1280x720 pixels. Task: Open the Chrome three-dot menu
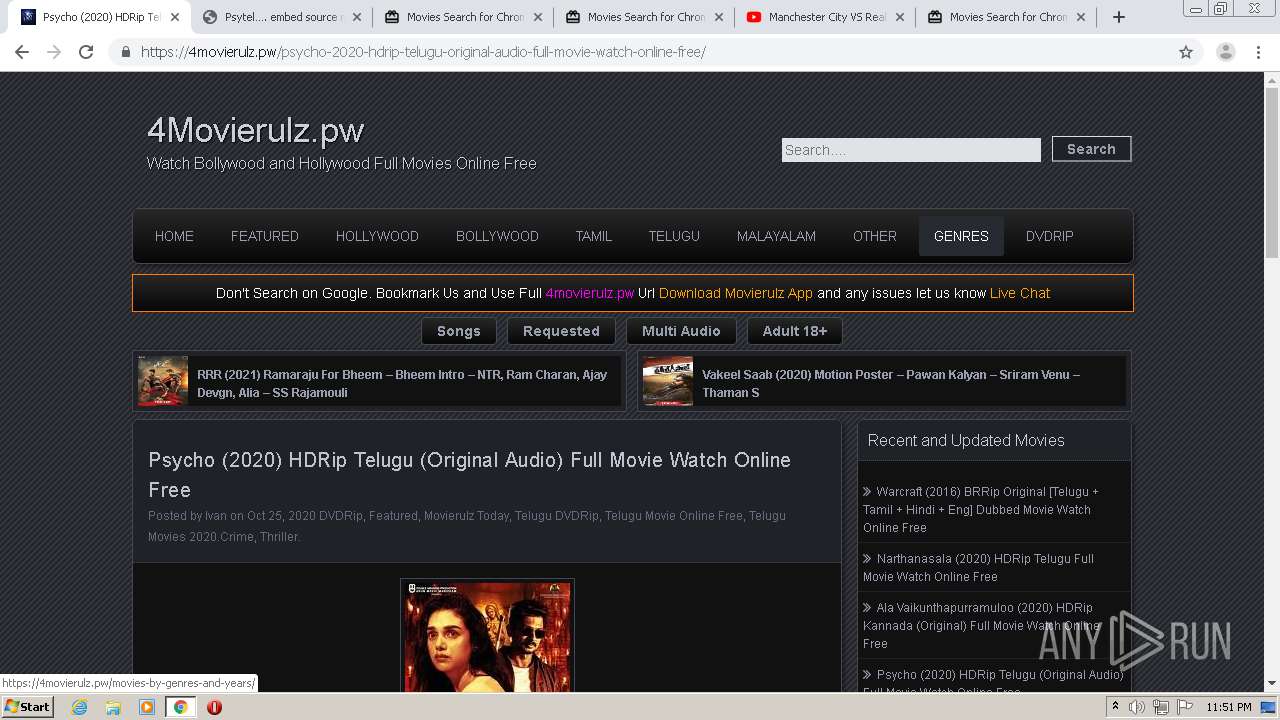[1258, 52]
